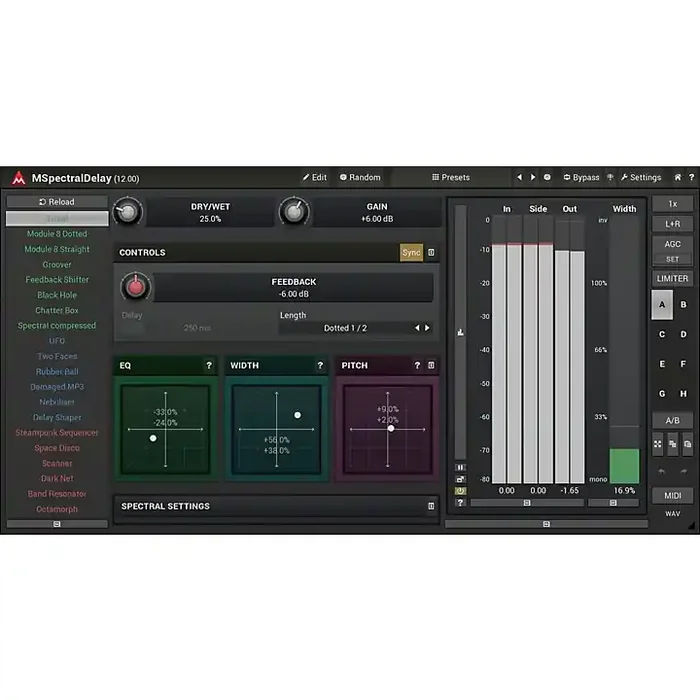The height and width of the screenshot is (700, 700).
Task: Click the red FEEDBACK knob
Action: (136, 287)
